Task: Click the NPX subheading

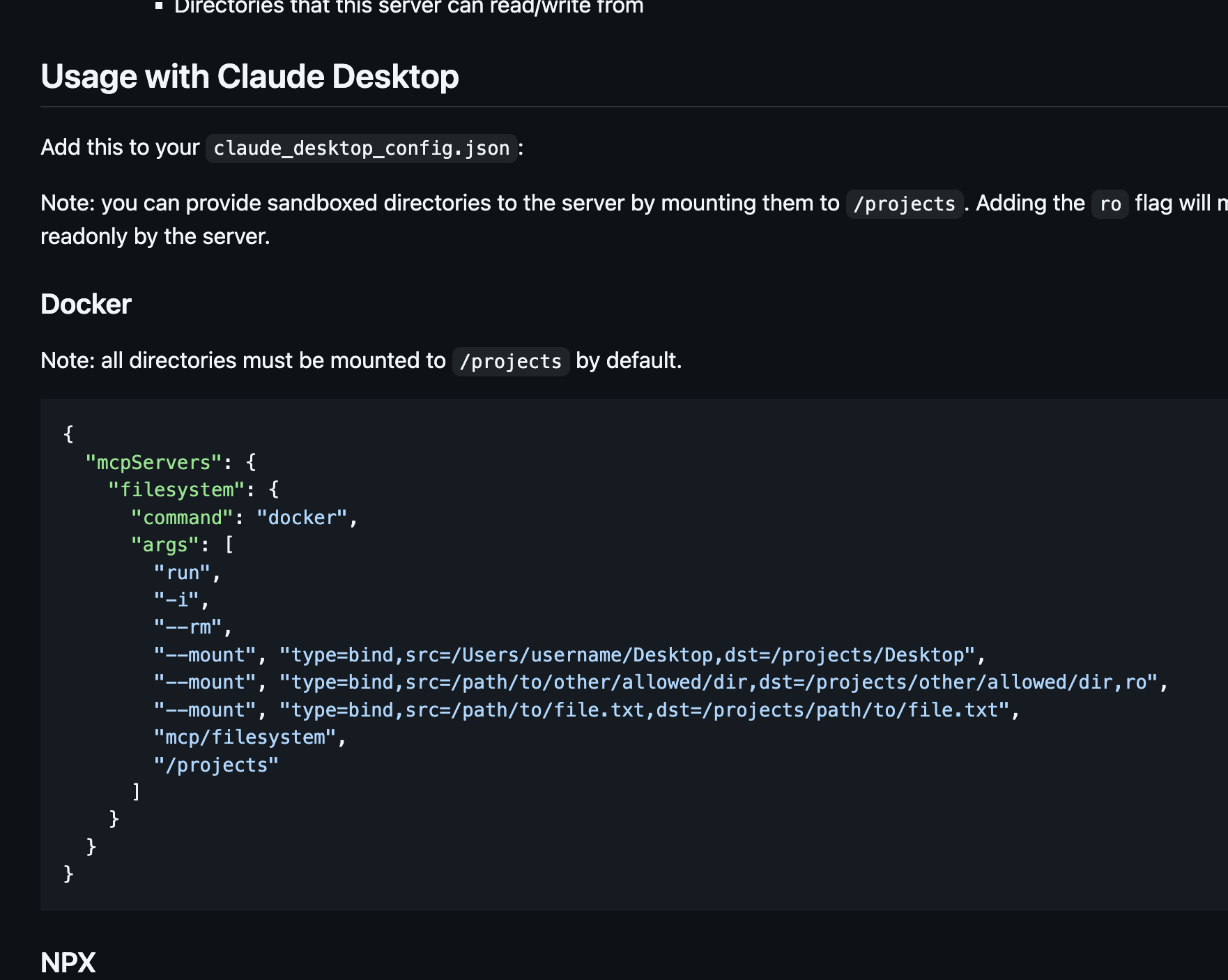Action: 68,963
